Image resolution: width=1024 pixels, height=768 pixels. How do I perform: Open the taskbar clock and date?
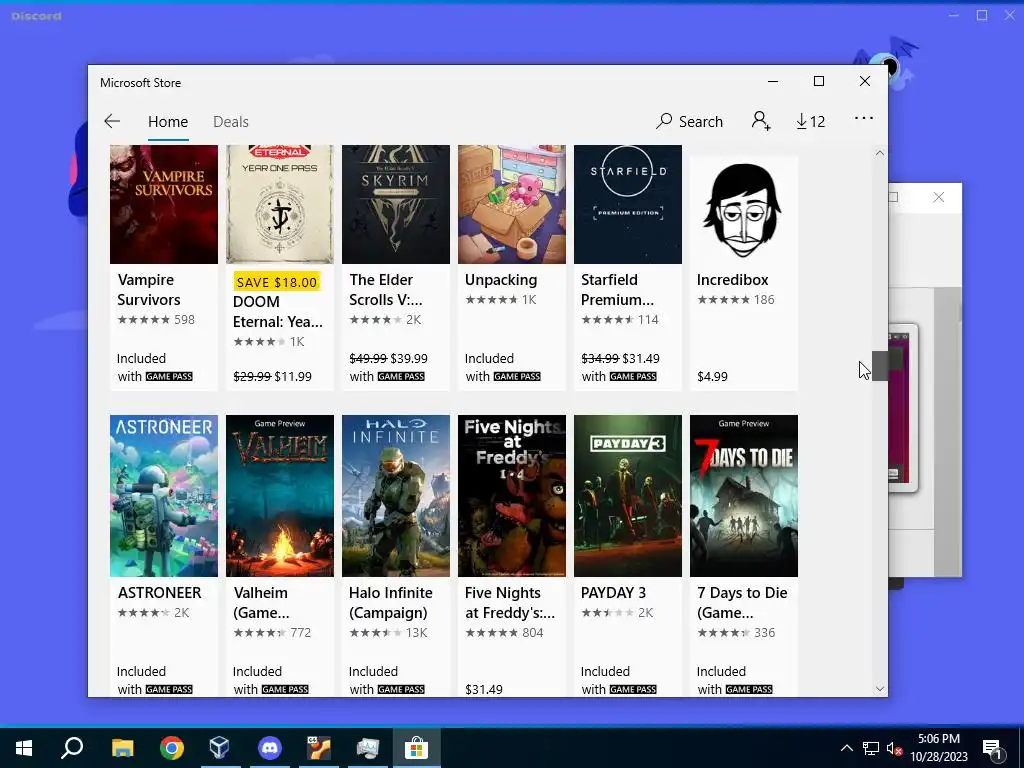pyautogui.click(x=939, y=748)
